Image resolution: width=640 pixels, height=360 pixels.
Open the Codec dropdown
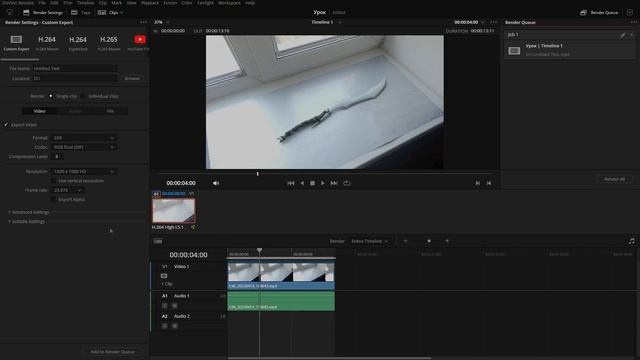pos(83,147)
